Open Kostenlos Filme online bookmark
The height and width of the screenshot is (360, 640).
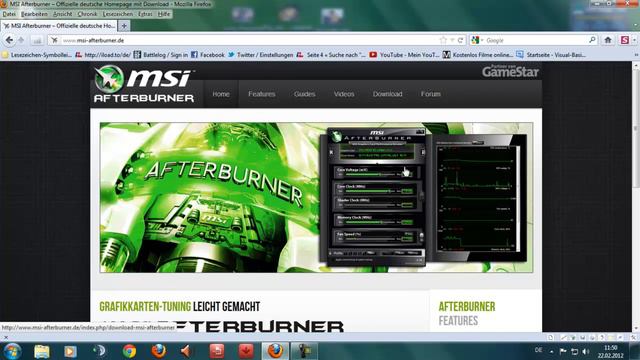tap(478, 55)
